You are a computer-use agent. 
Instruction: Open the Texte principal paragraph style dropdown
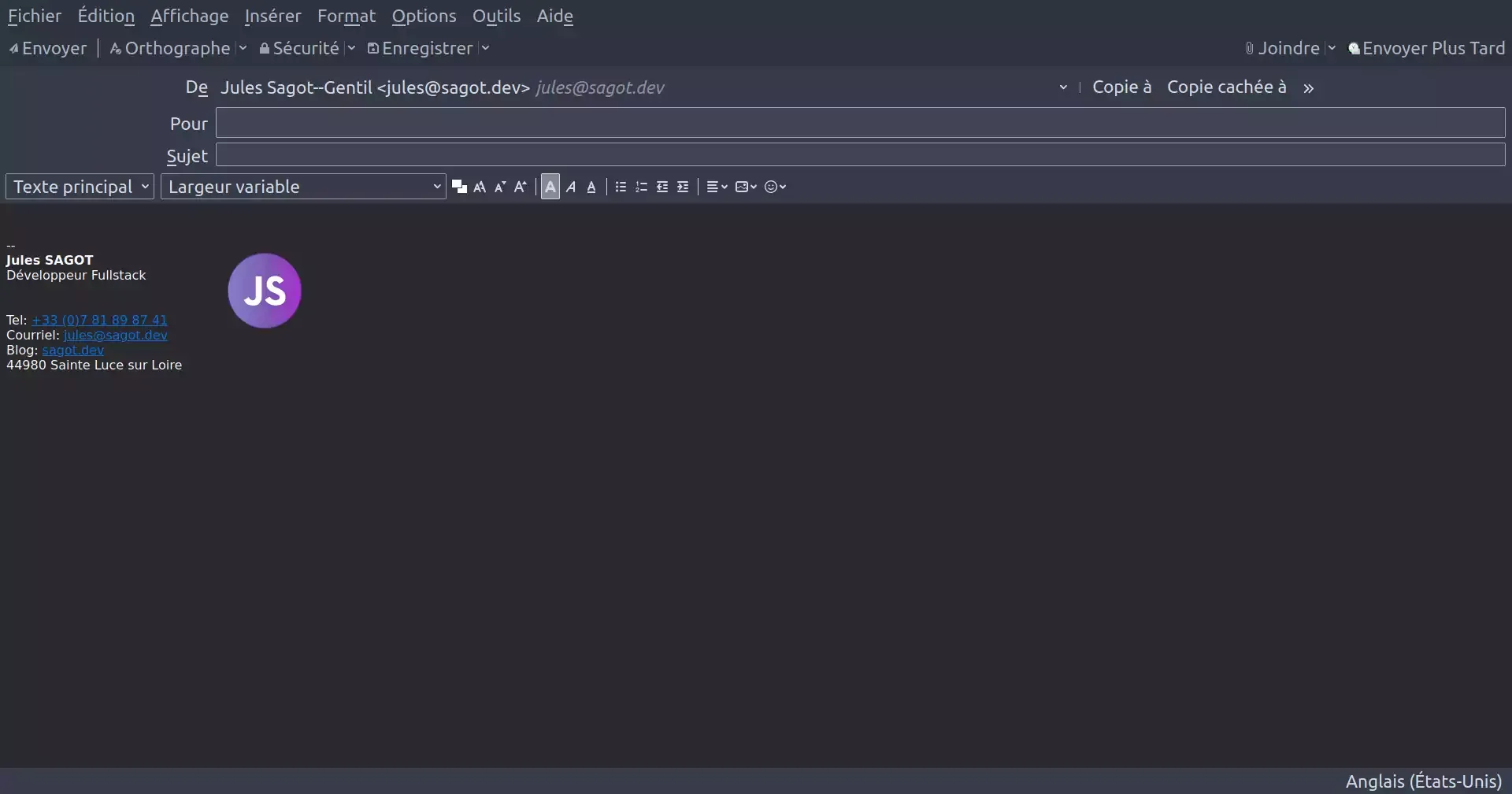point(80,187)
